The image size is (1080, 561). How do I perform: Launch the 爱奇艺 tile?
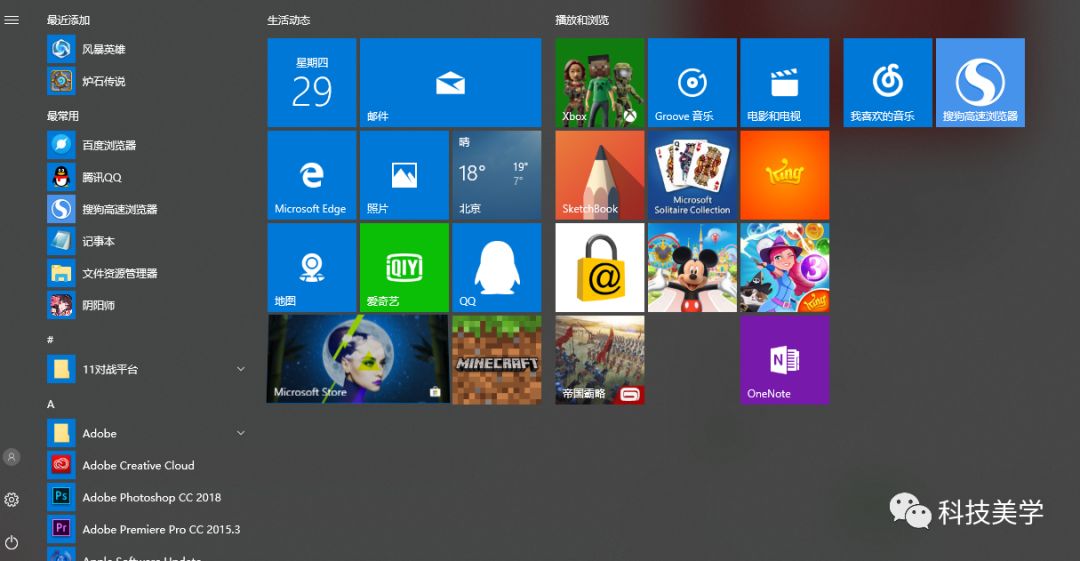tap(404, 267)
